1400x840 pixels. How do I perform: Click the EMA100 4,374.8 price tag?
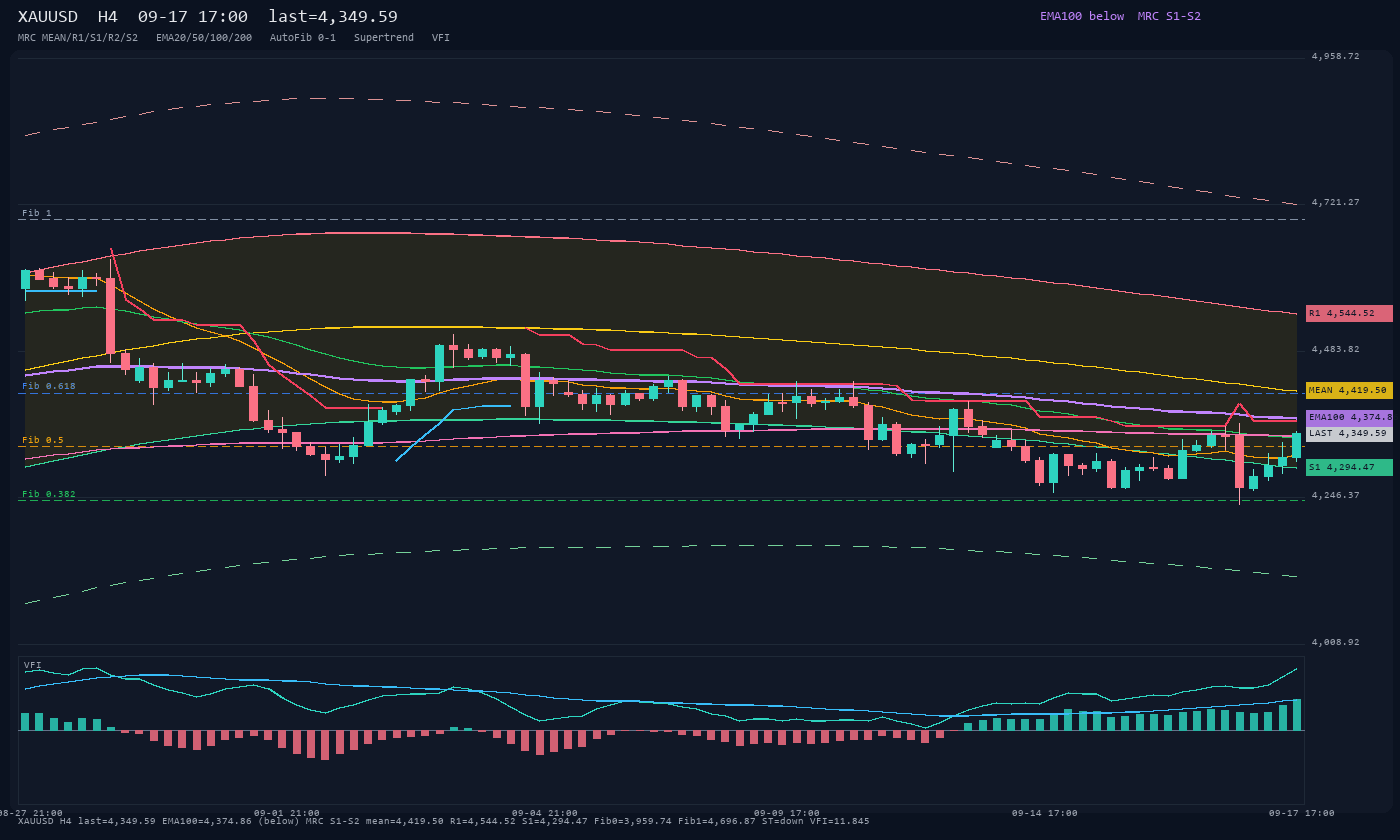point(1349,417)
